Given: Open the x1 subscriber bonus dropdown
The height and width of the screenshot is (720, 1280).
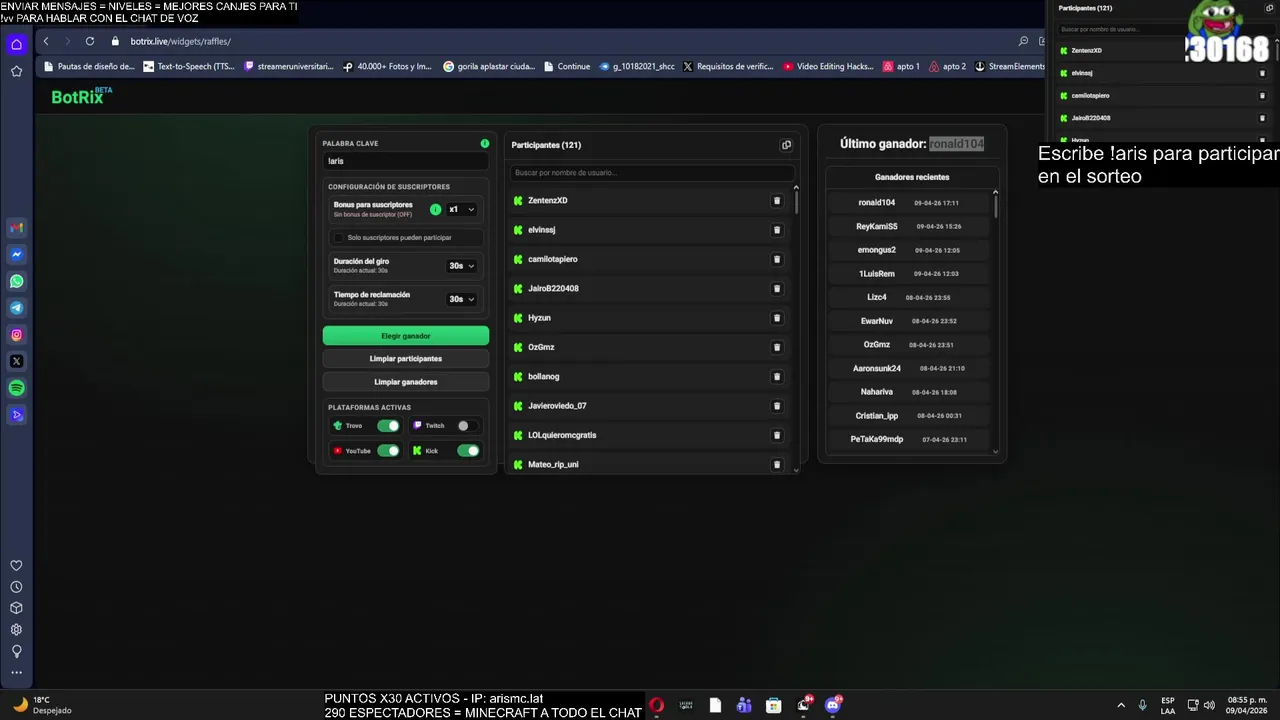Looking at the screenshot, I should pos(461,210).
